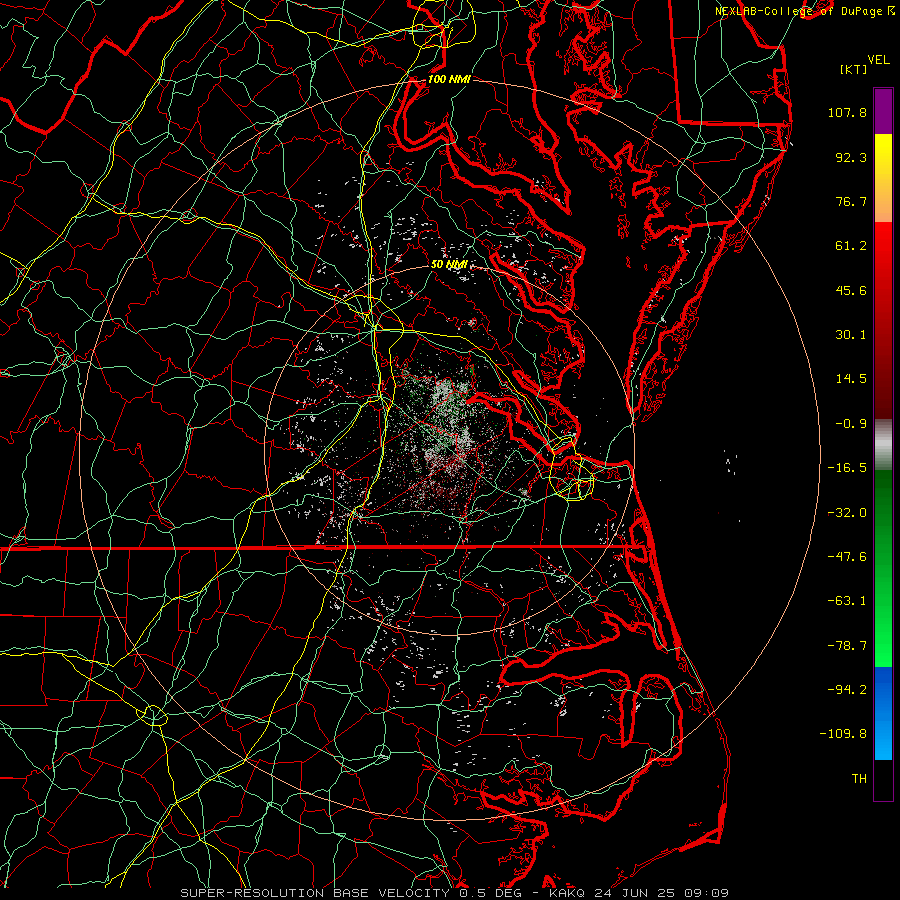Click the -32.0 velocity value
900x900 pixels.
(847, 513)
